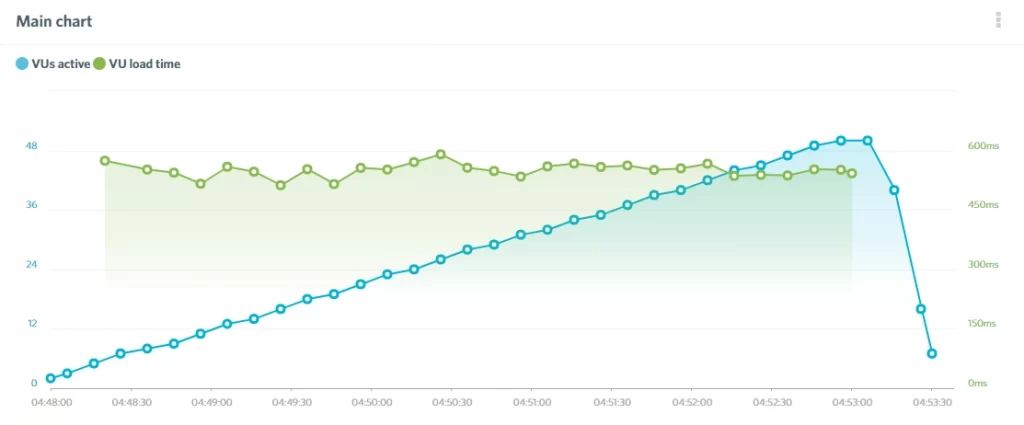Open the Main chart three-dot options menu
The height and width of the screenshot is (425, 1024).
[x=998, y=20]
